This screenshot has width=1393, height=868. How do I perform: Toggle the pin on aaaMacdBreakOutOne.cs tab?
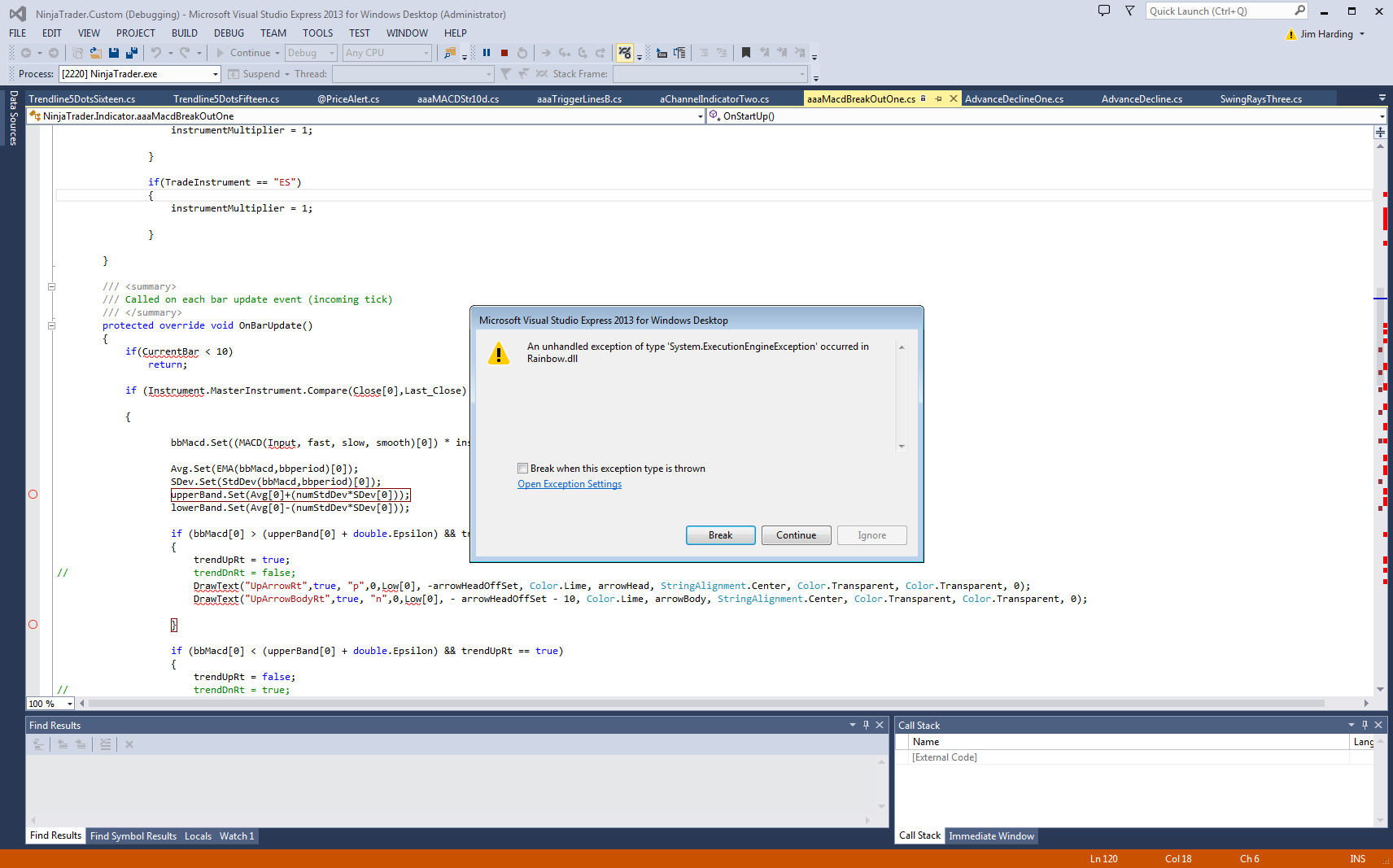click(938, 98)
